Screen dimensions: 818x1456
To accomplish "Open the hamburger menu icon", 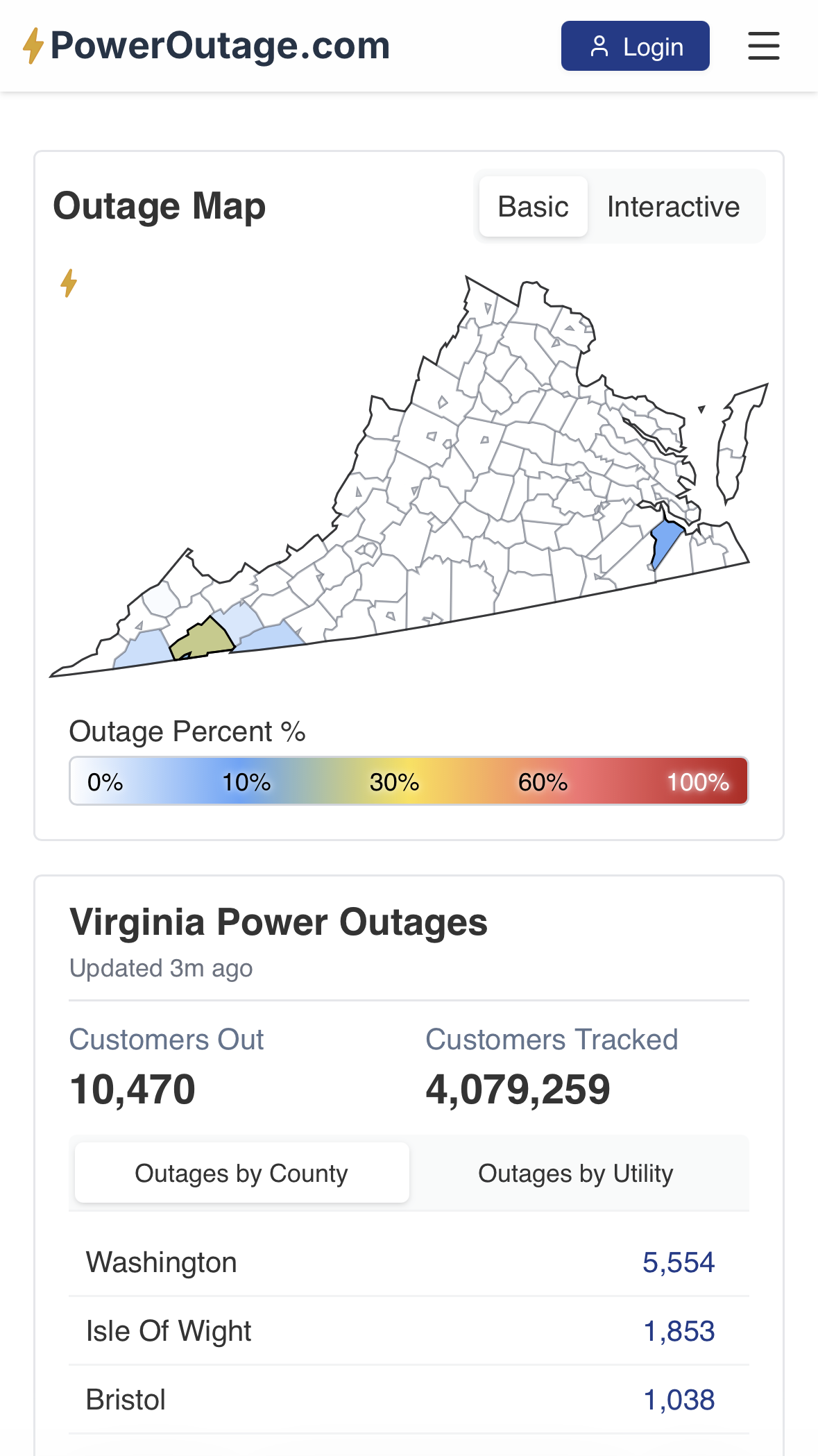I will point(763,46).
